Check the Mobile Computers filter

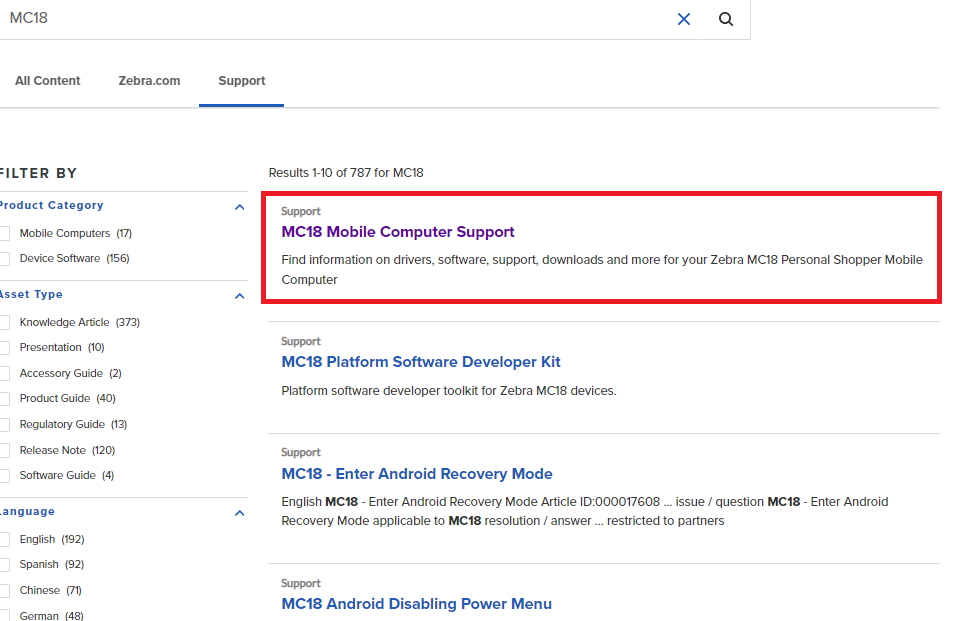5,234
